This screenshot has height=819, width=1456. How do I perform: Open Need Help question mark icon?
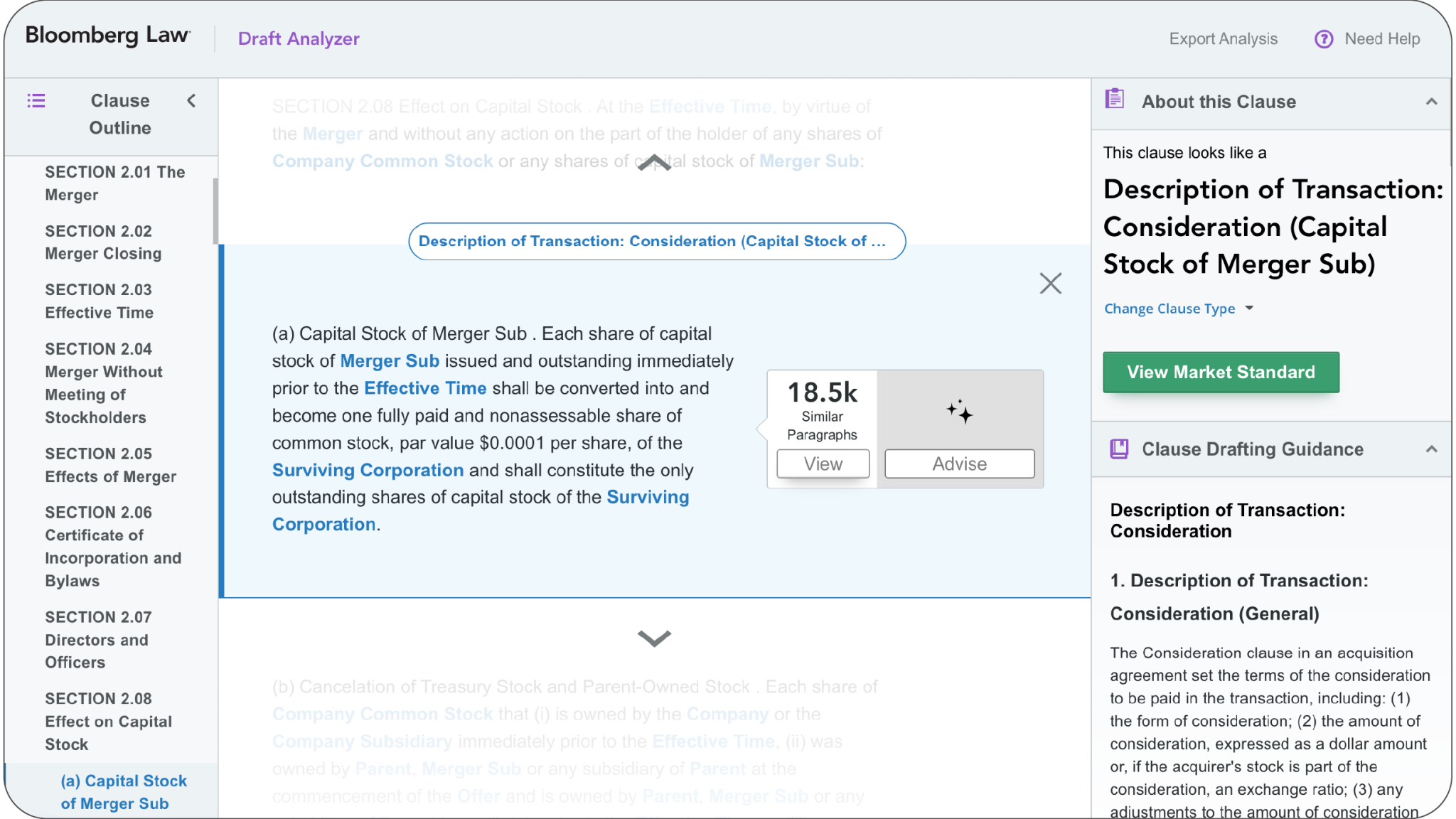[1324, 39]
